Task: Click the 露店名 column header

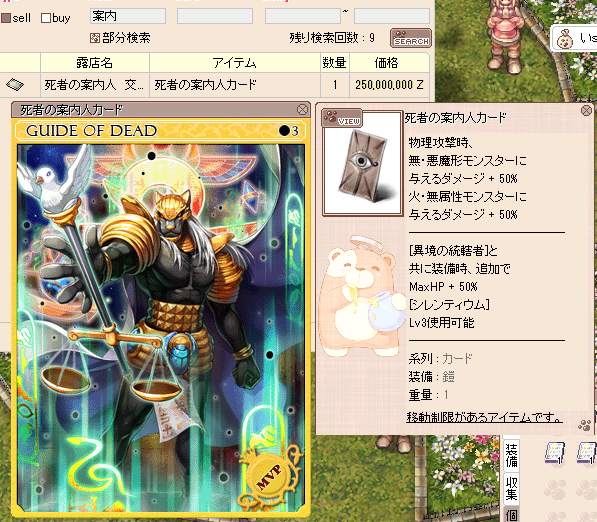Action: (x=94, y=62)
